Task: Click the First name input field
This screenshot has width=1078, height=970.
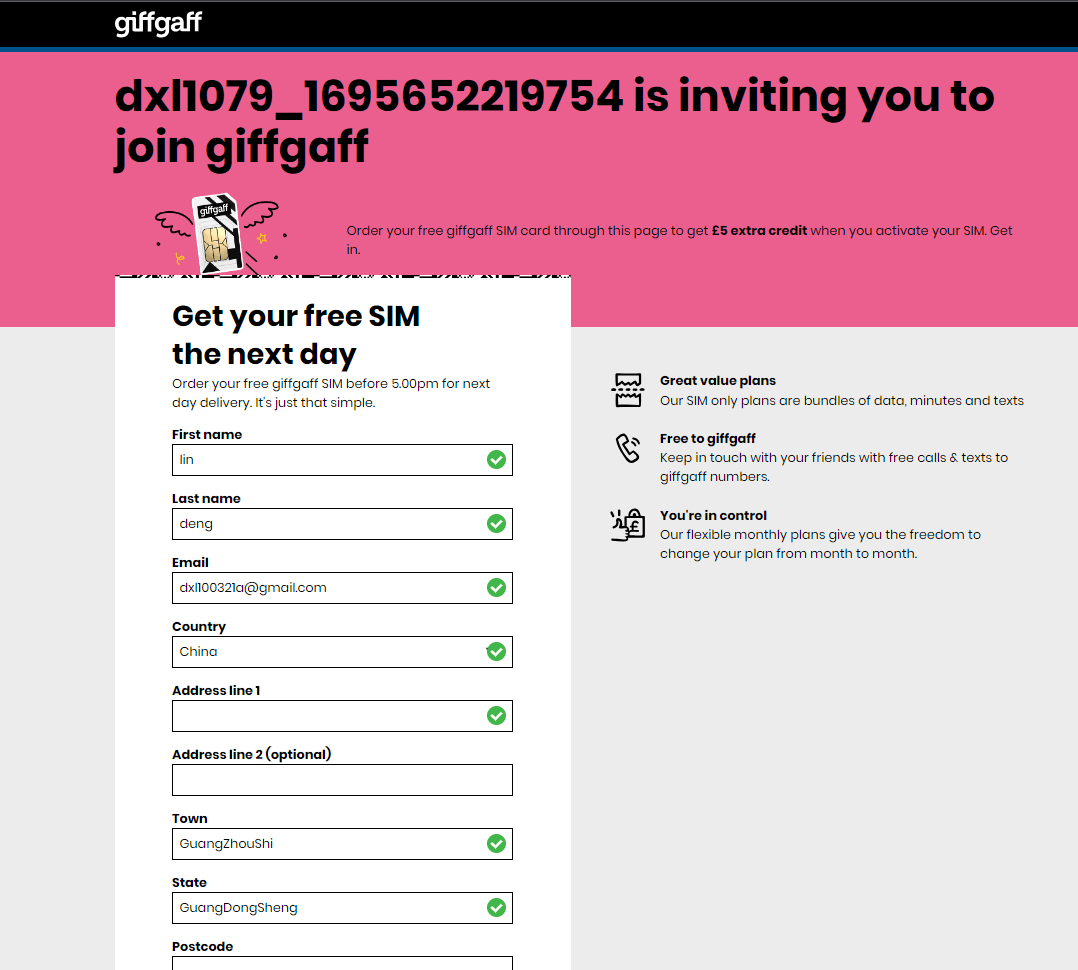Action: pos(342,460)
